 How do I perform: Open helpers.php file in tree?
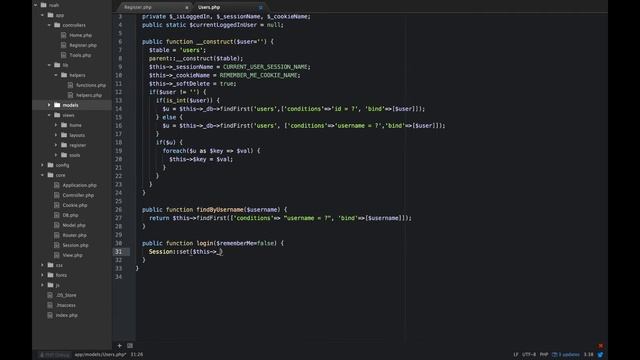coord(89,95)
